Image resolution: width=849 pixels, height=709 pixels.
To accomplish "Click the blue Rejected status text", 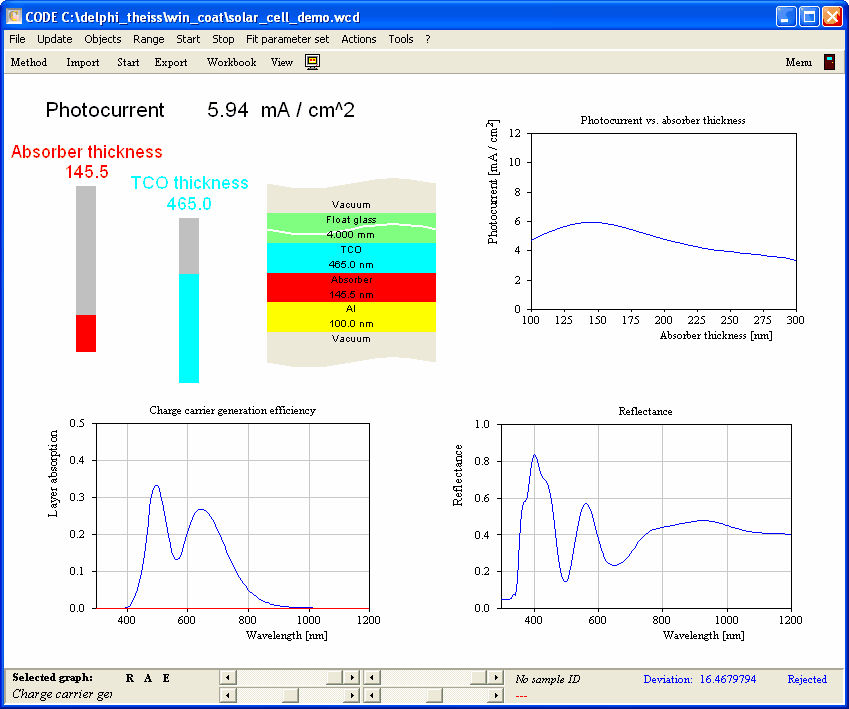I will 806,679.
